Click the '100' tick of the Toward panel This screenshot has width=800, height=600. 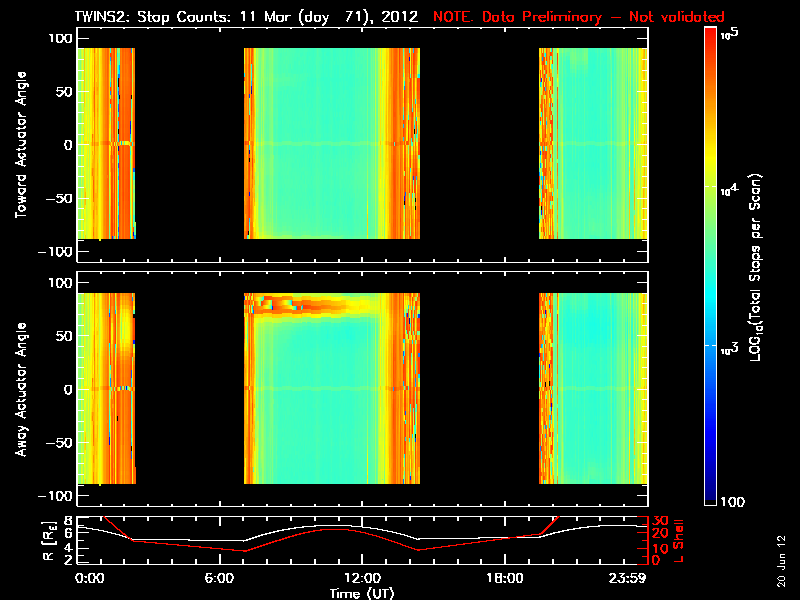coord(60,38)
